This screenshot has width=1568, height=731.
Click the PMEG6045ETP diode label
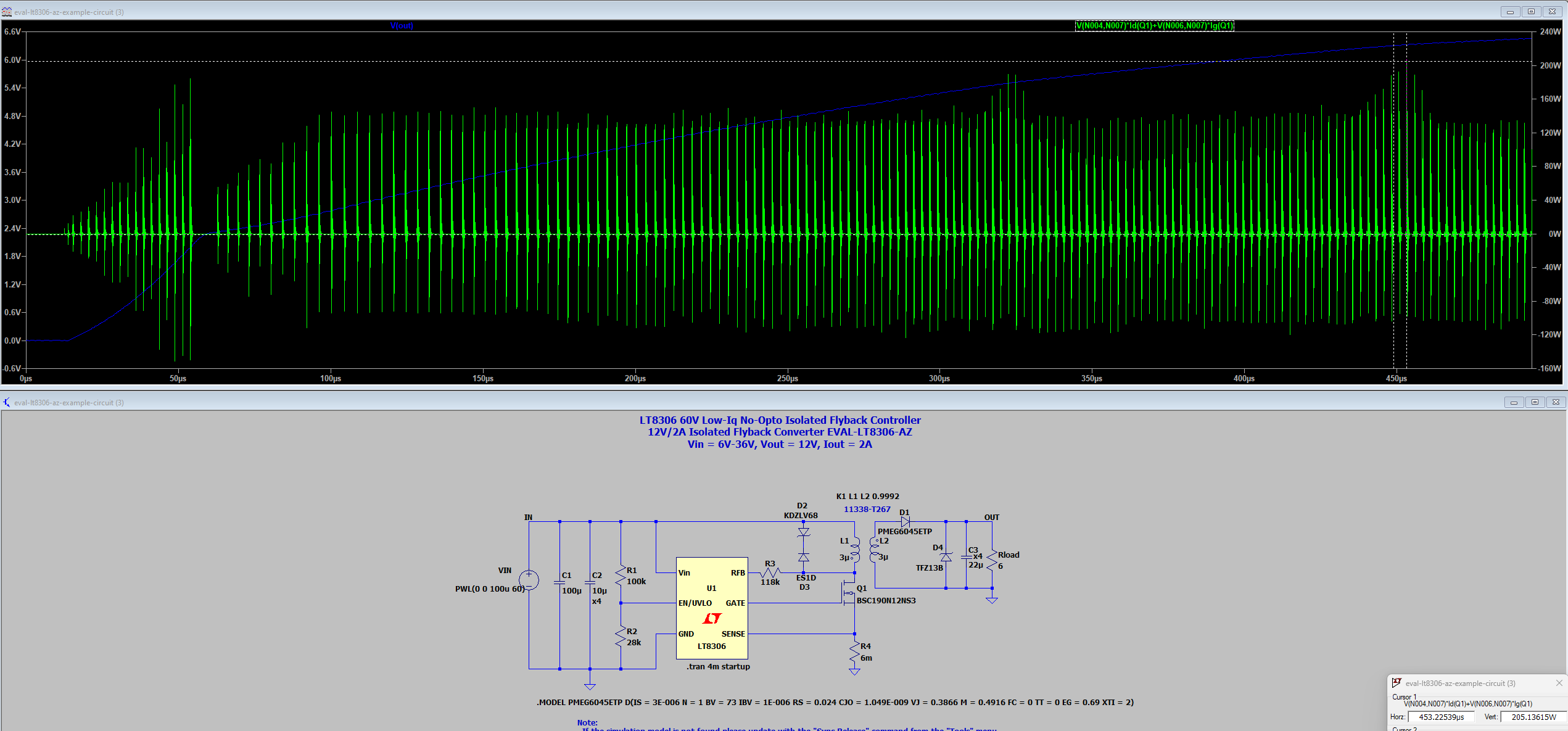pos(905,531)
